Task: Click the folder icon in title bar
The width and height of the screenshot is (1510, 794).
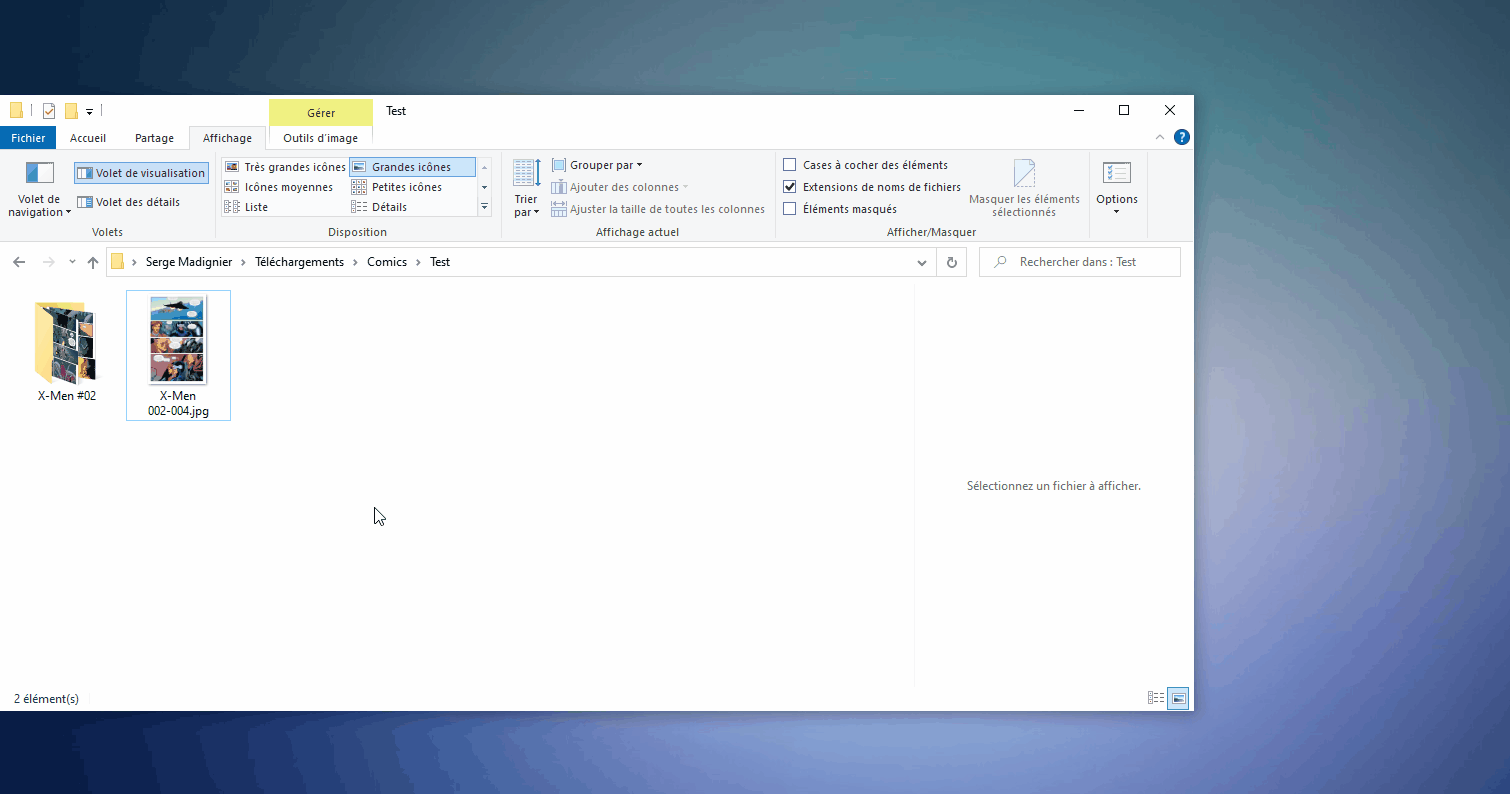Action: (x=17, y=111)
